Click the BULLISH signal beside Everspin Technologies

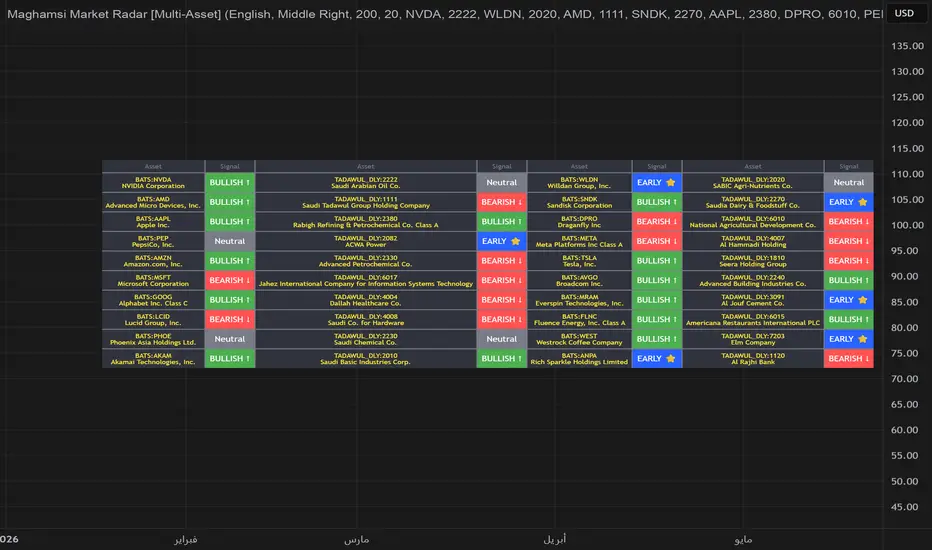pyautogui.click(x=657, y=300)
